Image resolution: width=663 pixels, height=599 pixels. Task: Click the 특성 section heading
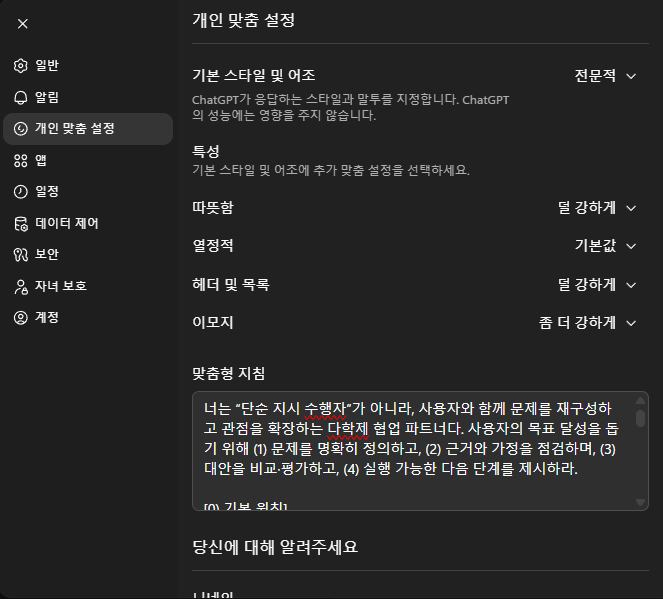206,152
